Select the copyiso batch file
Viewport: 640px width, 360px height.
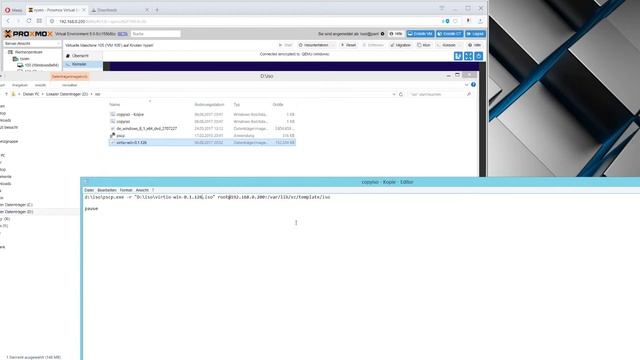click(x=202, y=122)
